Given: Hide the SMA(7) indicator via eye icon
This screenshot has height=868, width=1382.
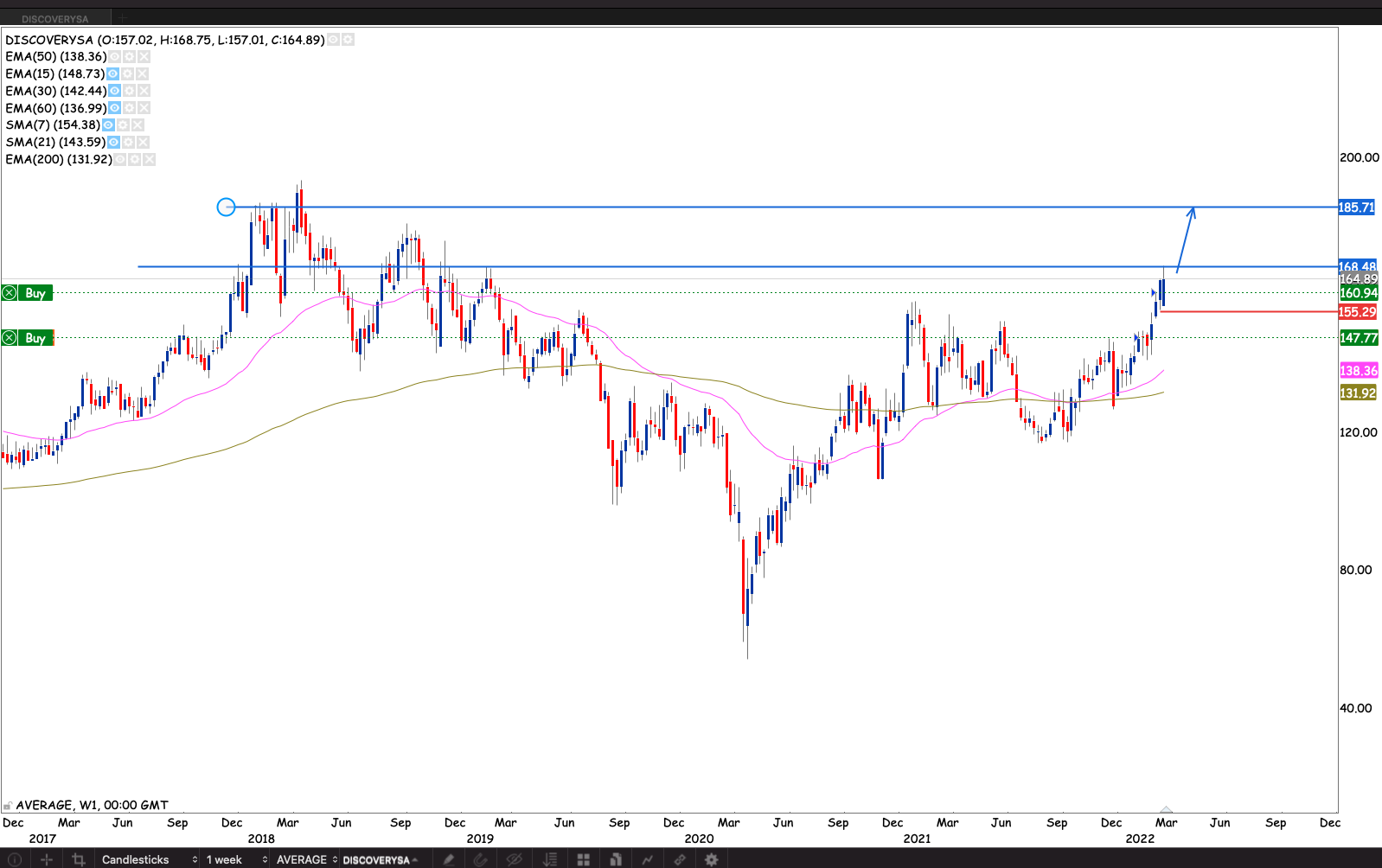Looking at the screenshot, I should pyautogui.click(x=108, y=125).
